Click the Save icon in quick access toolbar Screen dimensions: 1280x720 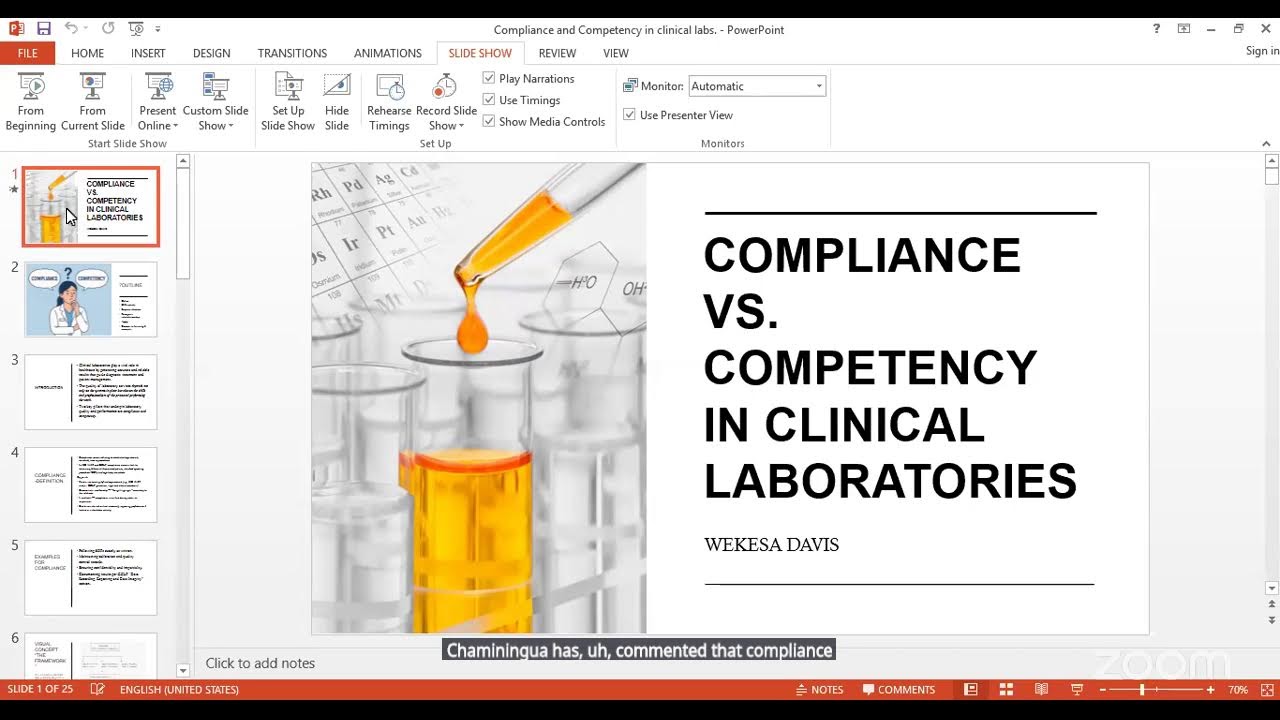(x=43, y=29)
